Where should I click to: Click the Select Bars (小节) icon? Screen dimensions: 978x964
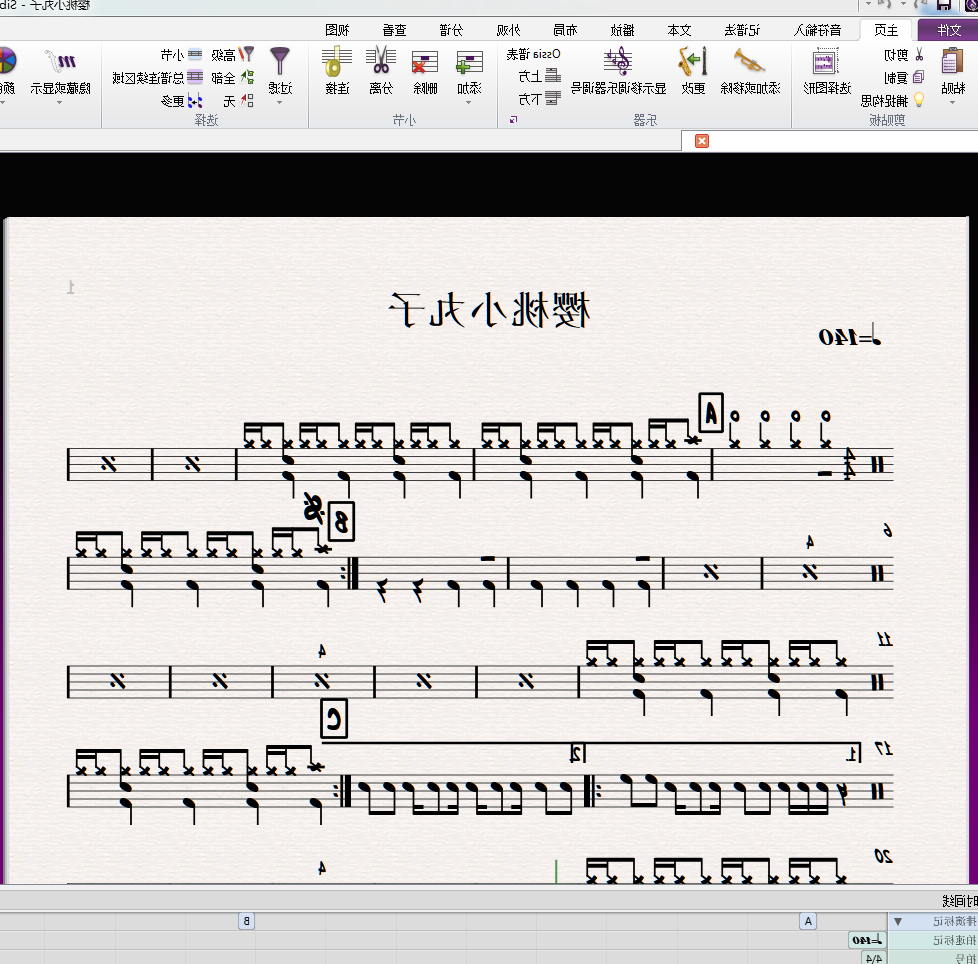[195, 54]
